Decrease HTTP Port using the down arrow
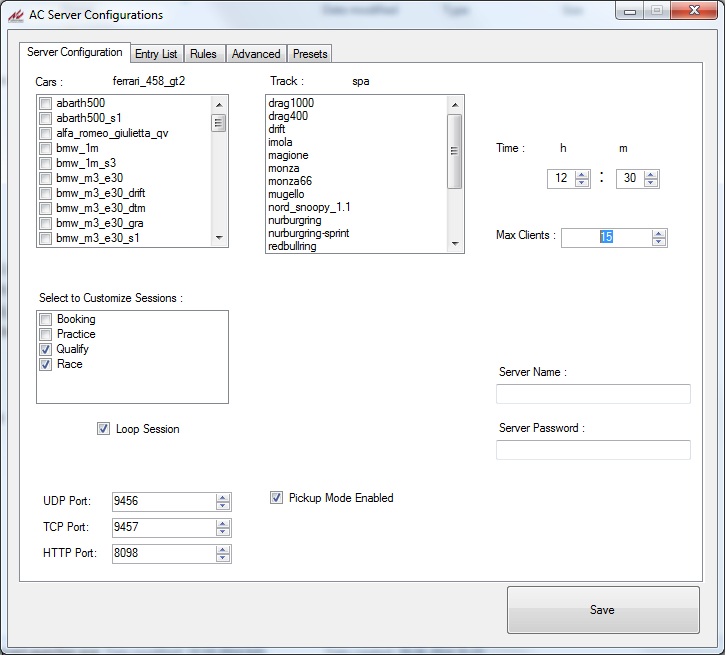Screen dimensions: 726x656 click(x=223, y=559)
